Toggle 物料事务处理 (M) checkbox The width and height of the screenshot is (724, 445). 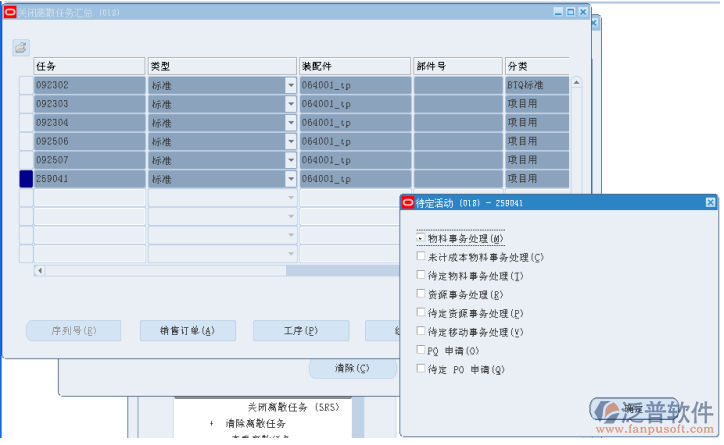pos(421,239)
